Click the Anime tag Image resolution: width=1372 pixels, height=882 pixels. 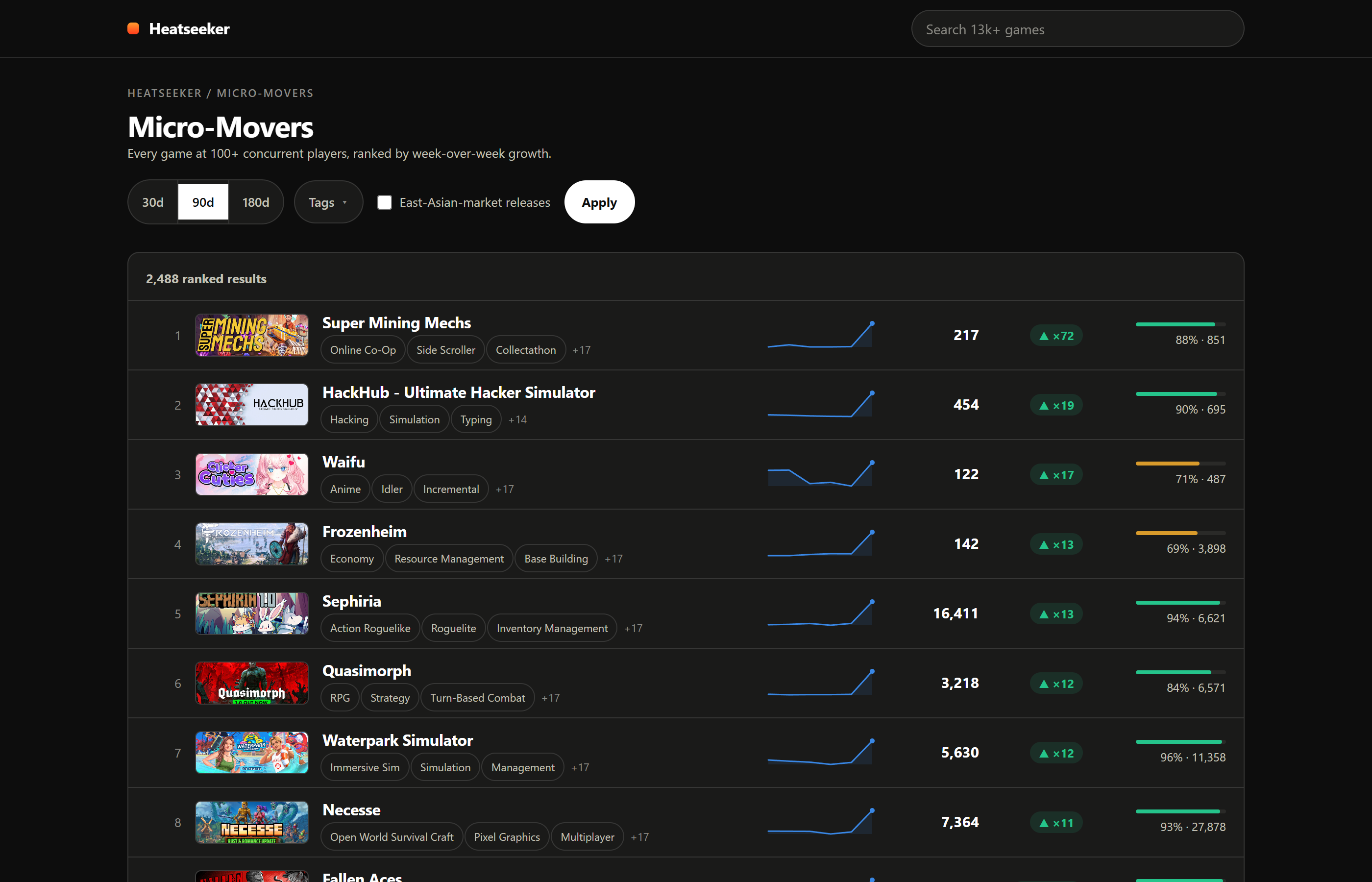pos(345,489)
